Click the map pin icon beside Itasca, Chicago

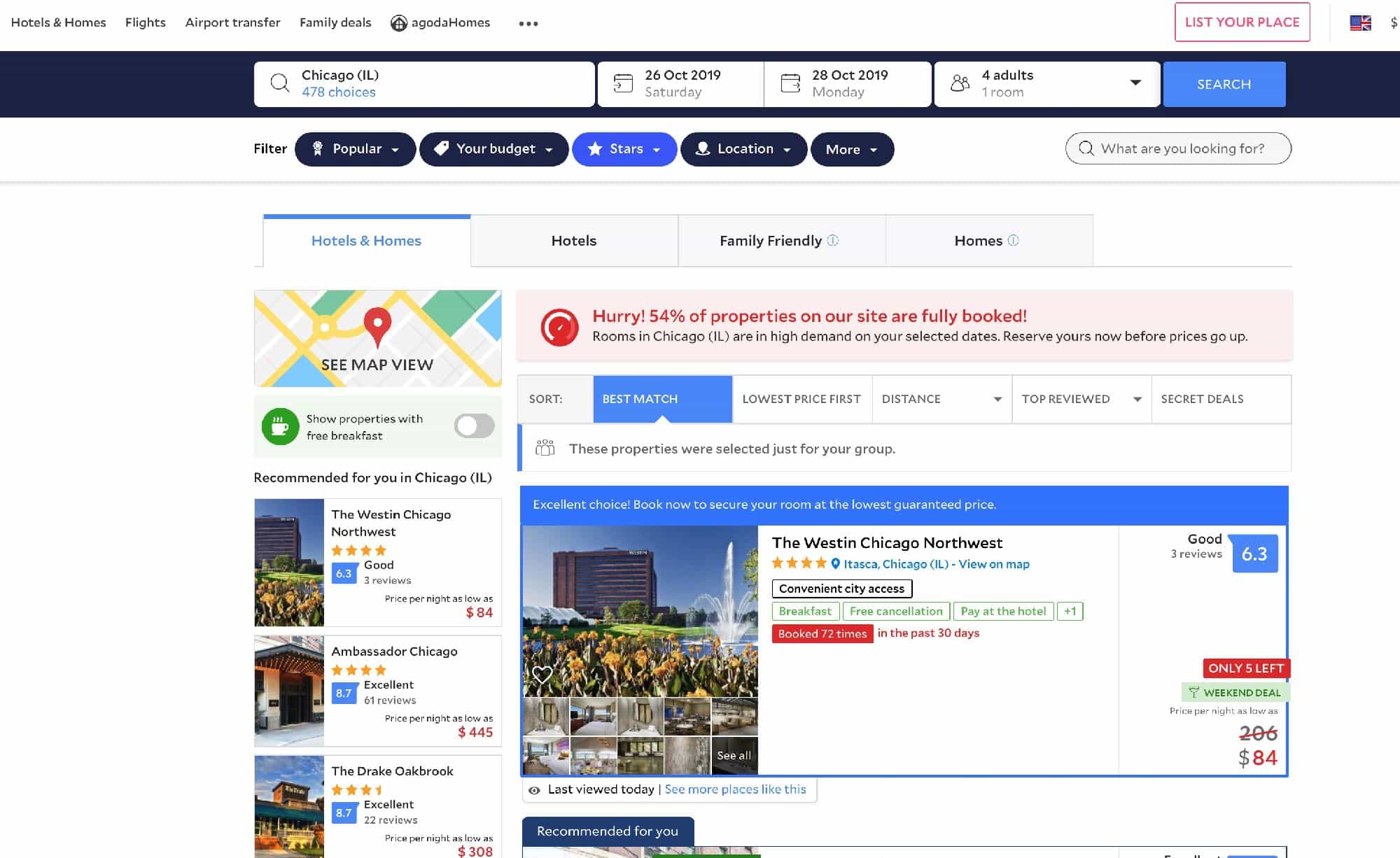pyautogui.click(x=835, y=563)
